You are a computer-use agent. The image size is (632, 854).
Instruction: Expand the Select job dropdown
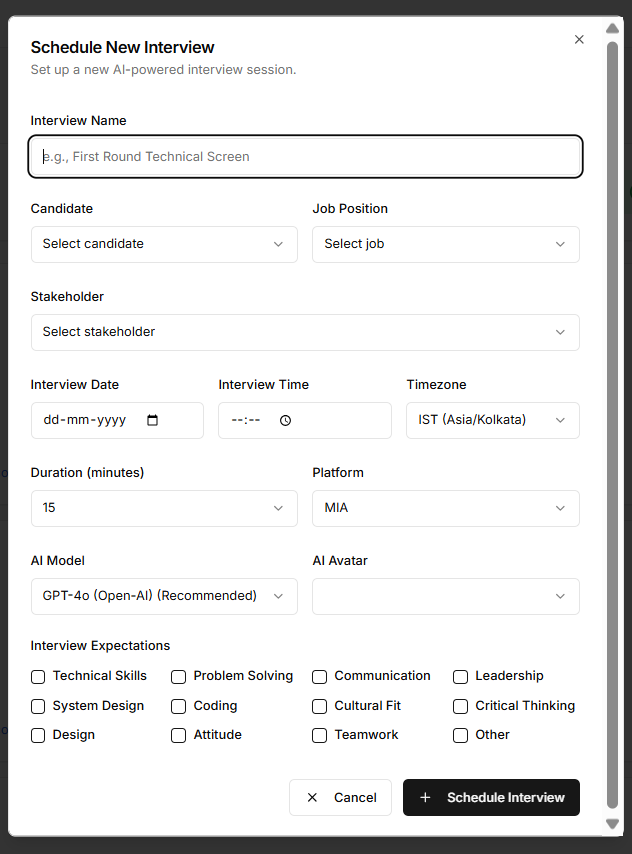[x=445, y=244]
